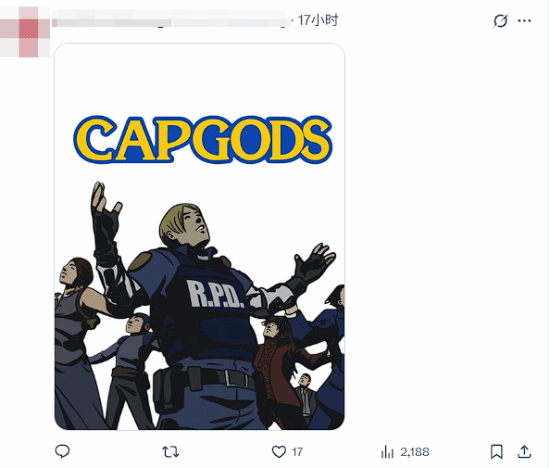Viewport: 550px width, 468px height.
Task: Open the share upload arrow icon
Action: (524, 452)
